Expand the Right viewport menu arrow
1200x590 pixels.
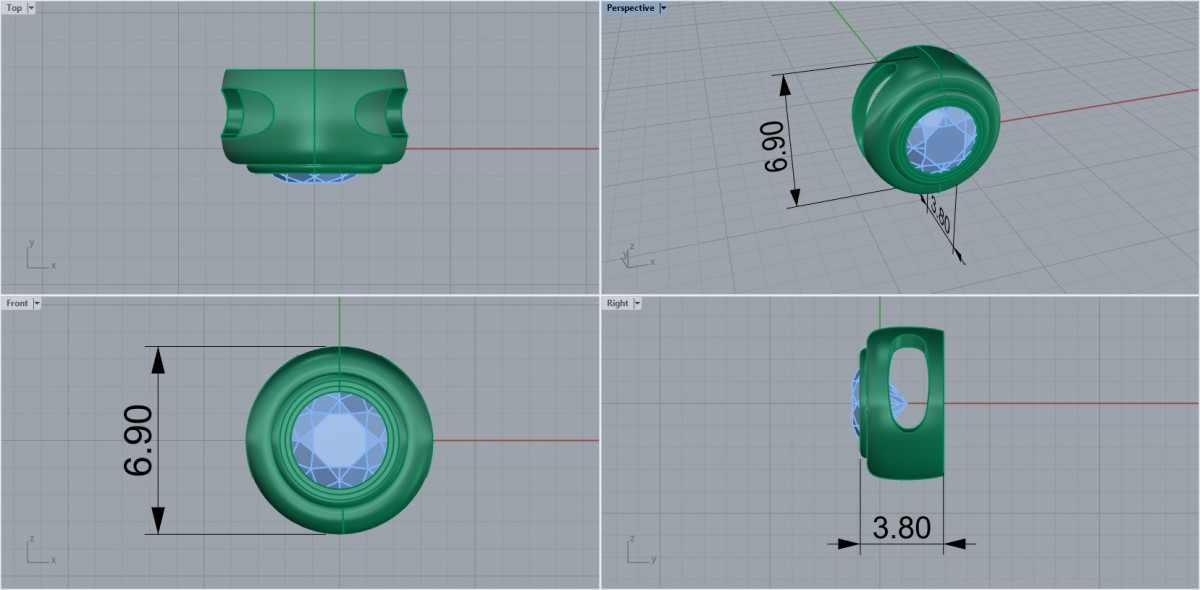coord(636,303)
